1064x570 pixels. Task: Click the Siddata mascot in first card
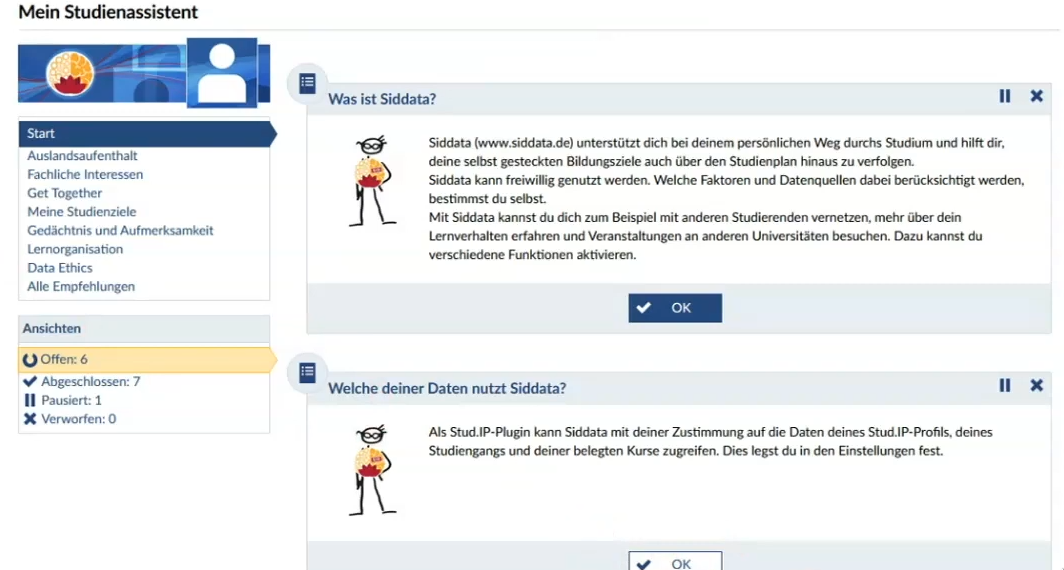tap(372, 181)
